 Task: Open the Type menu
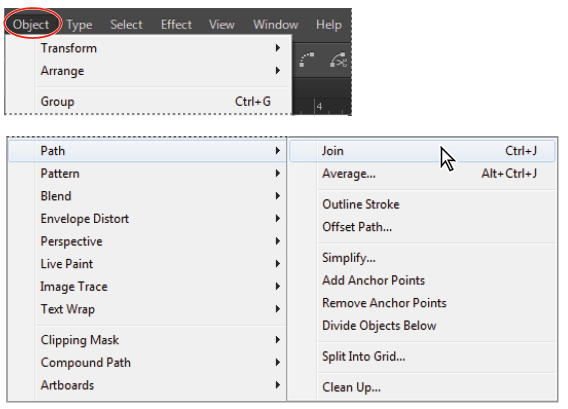[79, 25]
